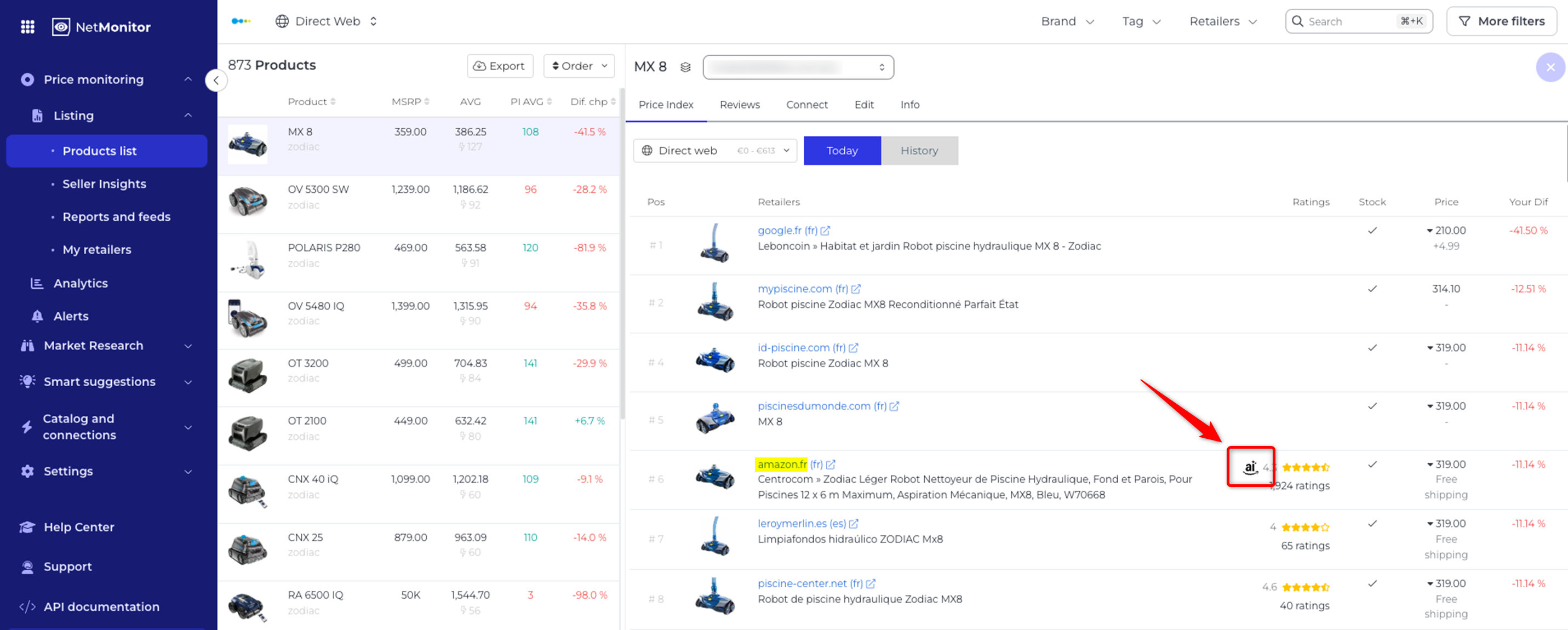Switch price view to History
Viewport: 1568px width, 630px height.
point(919,150)
